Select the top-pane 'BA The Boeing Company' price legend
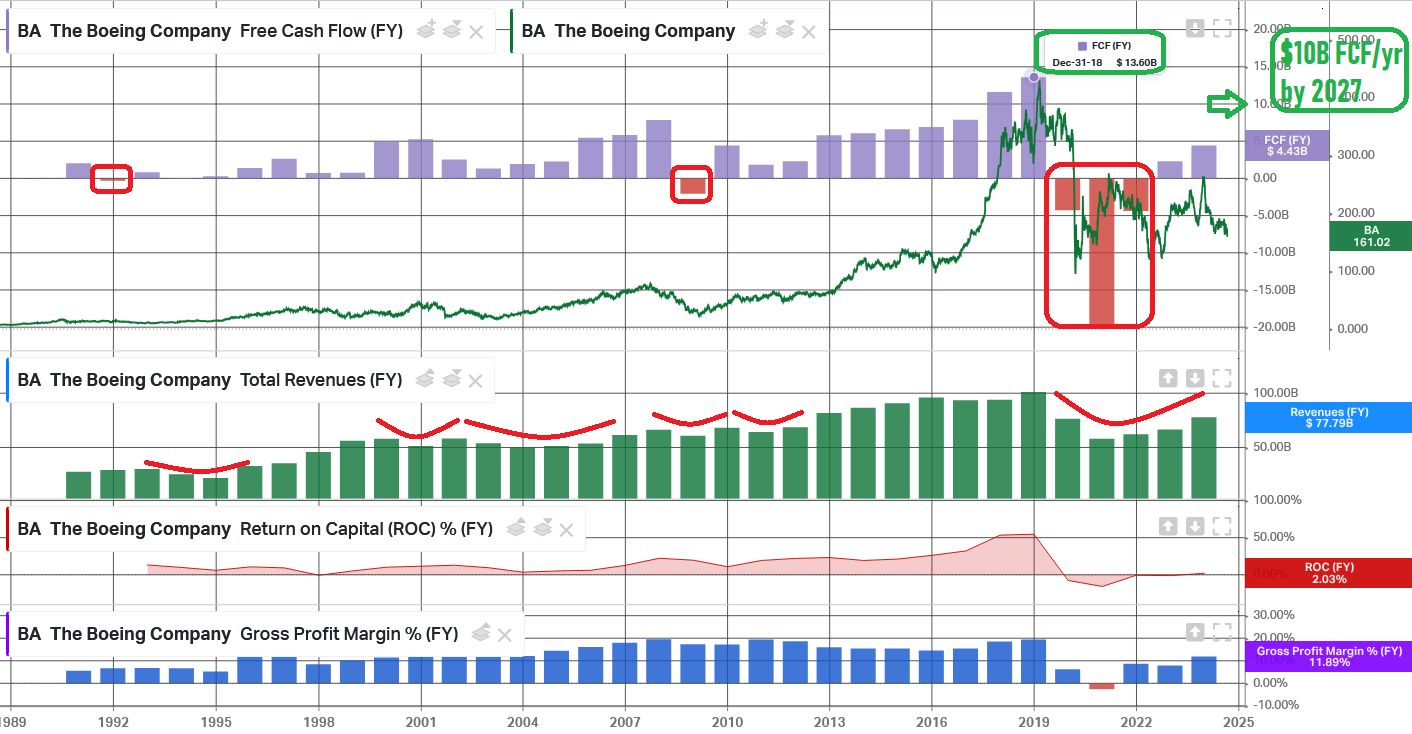Image resolution: width=1412 pixels, height=734 pixels. point(628,31)
